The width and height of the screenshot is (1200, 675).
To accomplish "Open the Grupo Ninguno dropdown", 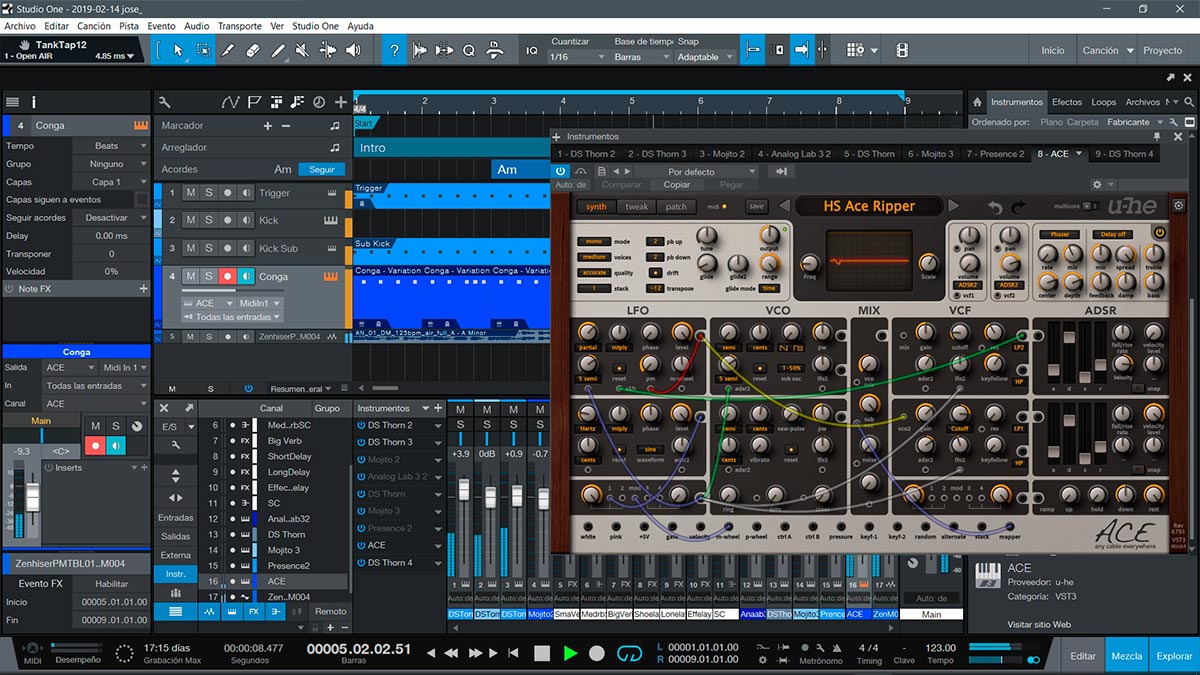I will (110, 164).
